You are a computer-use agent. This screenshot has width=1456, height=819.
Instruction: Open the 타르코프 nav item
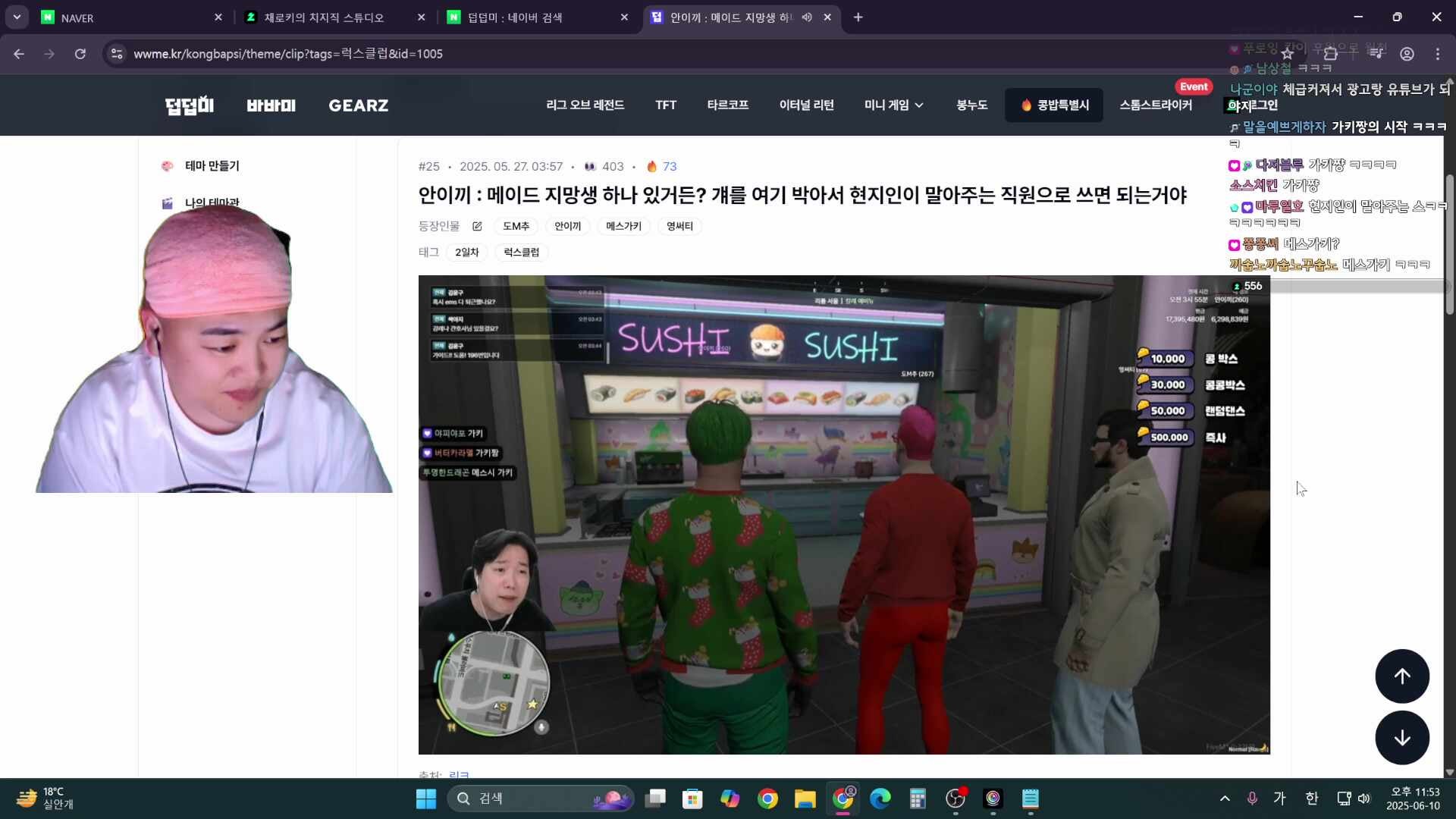pyautogui.click(x=728, y=105)
